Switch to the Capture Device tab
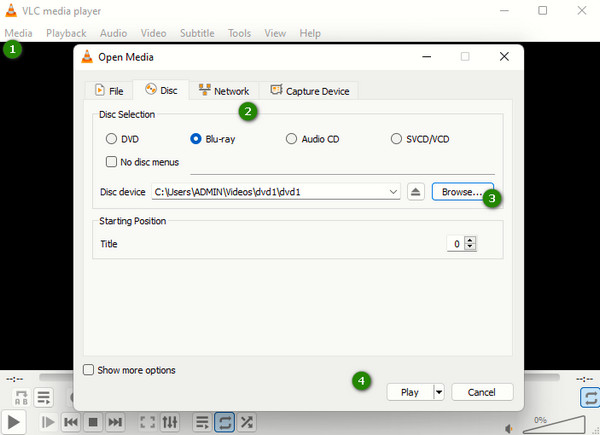The width and height of the screenshot is (600, 435). [x=310, y=91]
